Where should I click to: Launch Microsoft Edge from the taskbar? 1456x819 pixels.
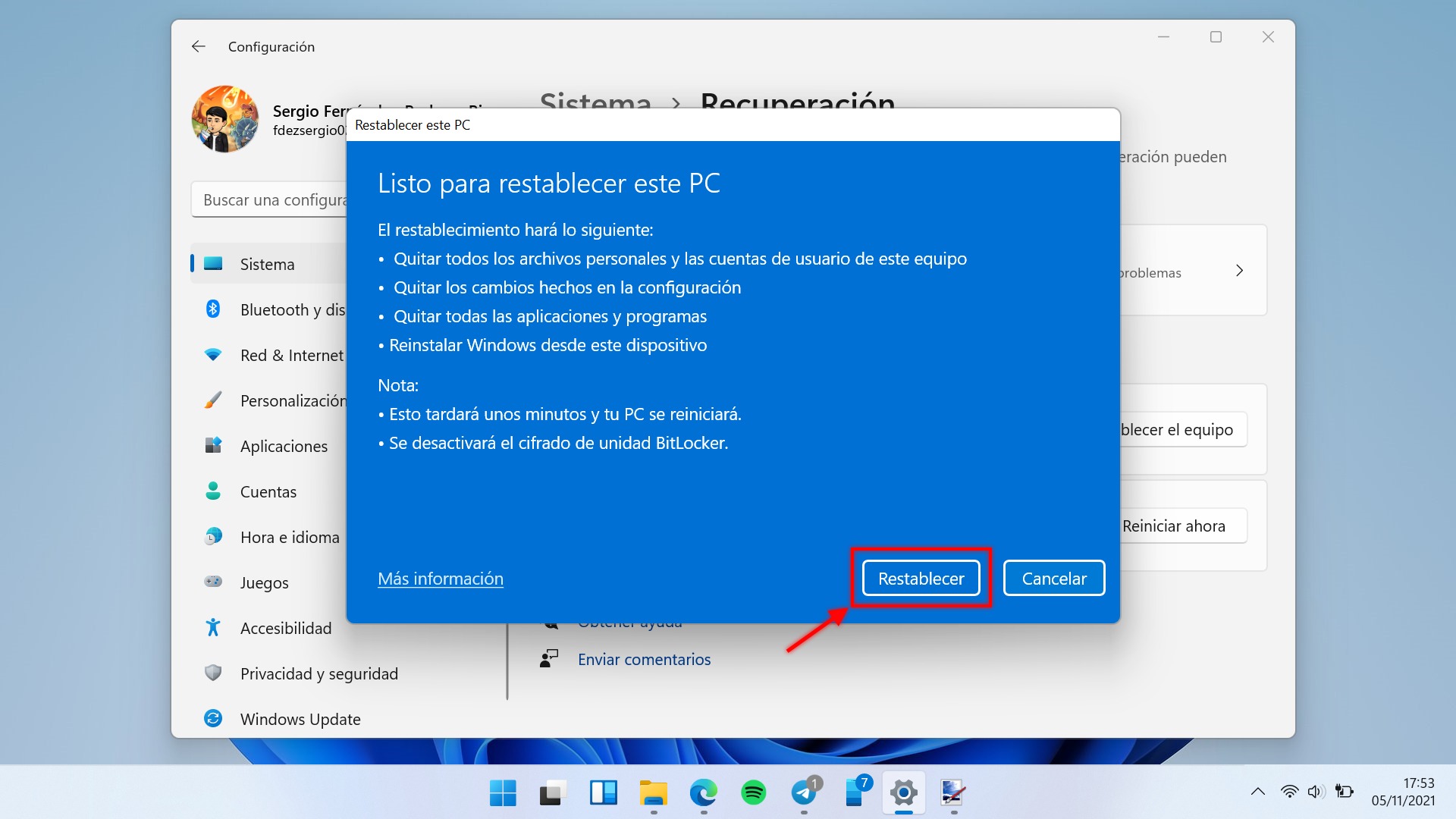(703, 793)
